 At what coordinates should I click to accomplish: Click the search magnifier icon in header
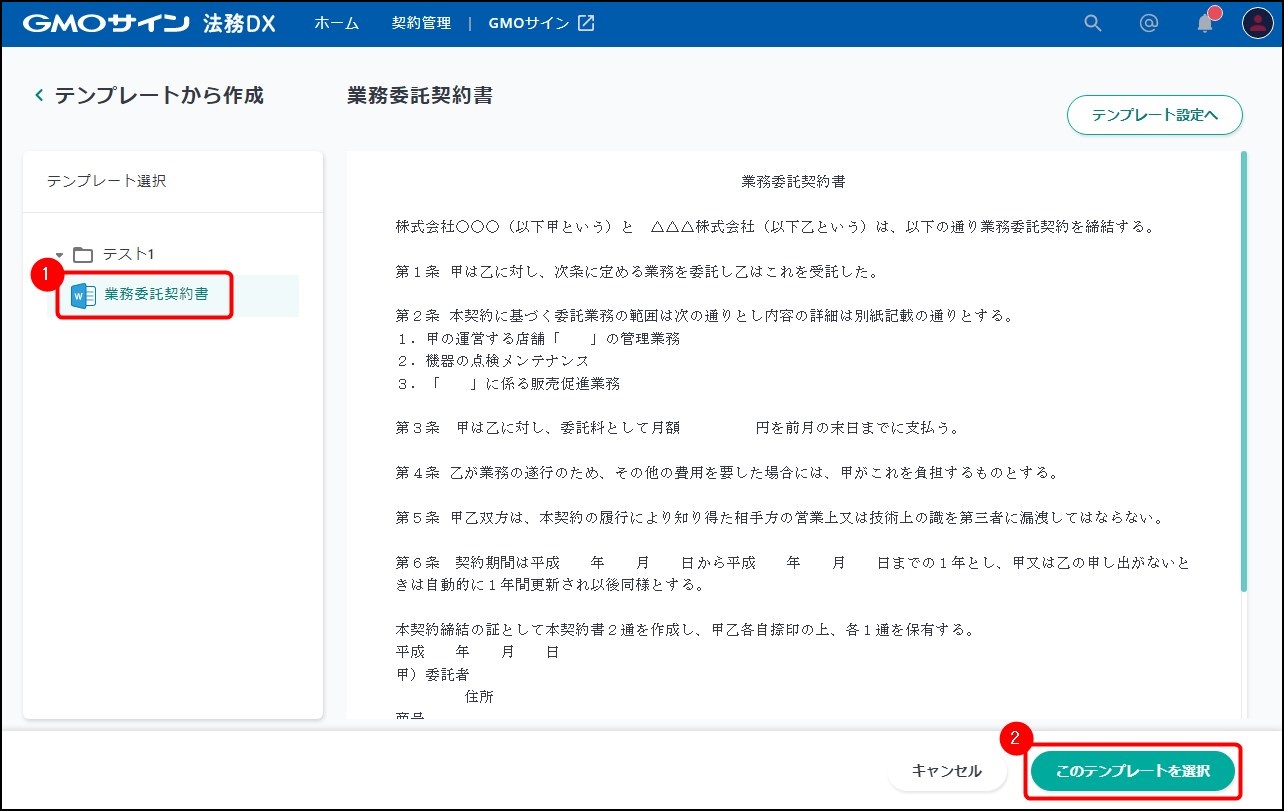[x=1093, y=23]
